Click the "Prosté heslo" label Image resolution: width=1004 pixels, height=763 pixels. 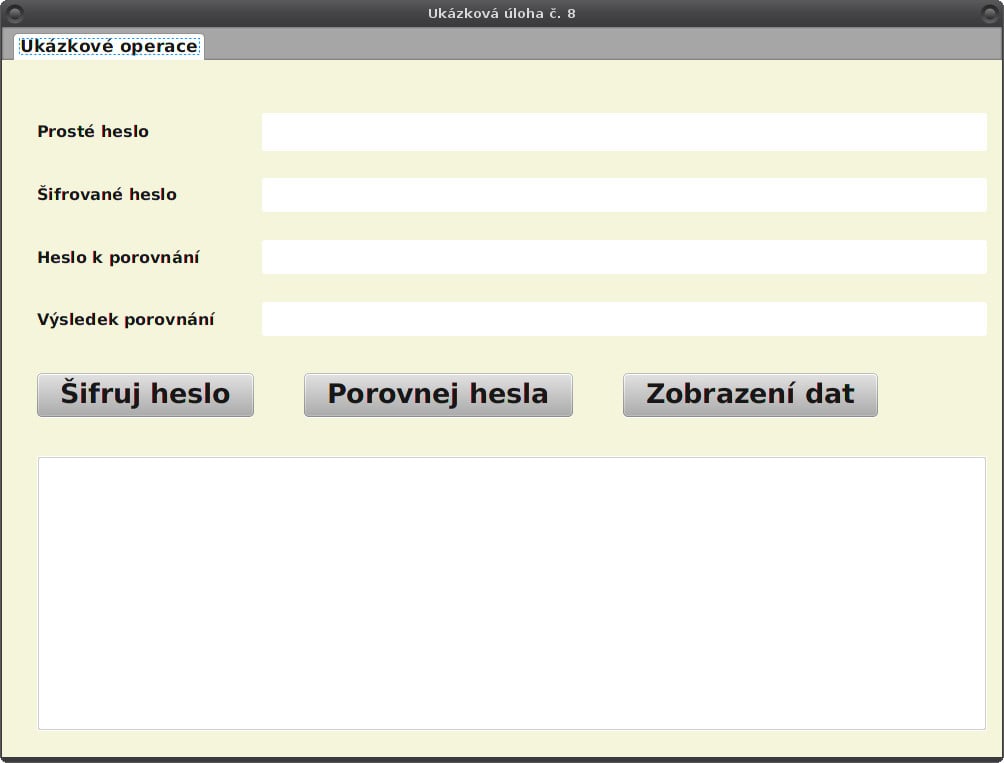93,131
